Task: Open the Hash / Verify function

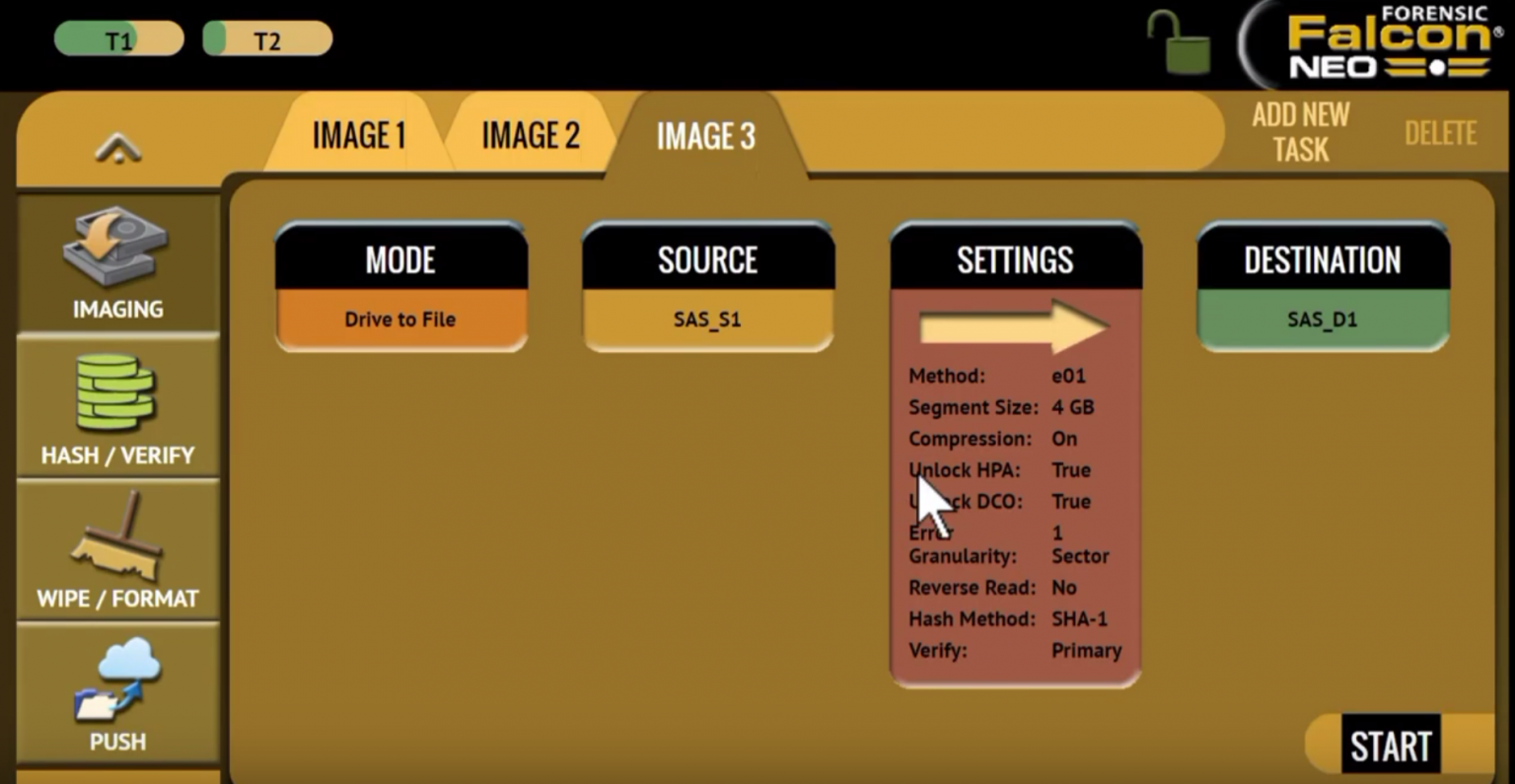Action: tap(117, 409)
